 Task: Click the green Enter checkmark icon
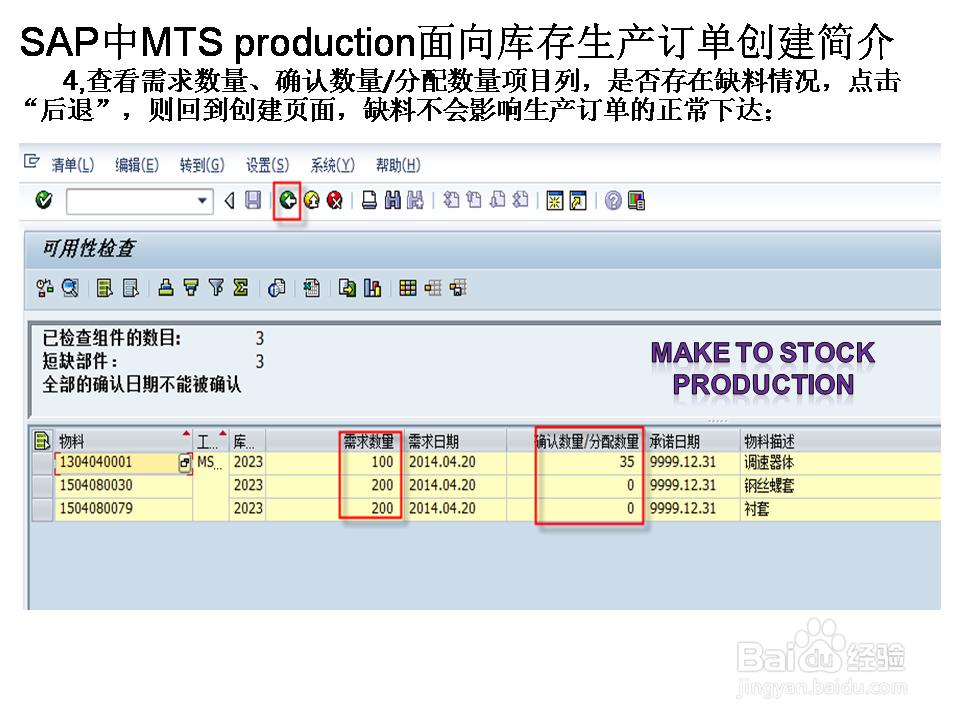[x=44, y=200]
